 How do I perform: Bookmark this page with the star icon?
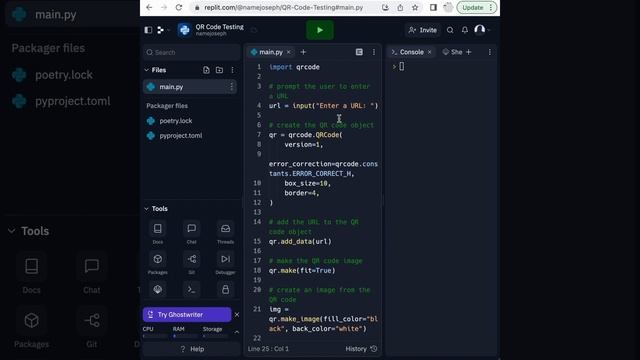[415, 7]
